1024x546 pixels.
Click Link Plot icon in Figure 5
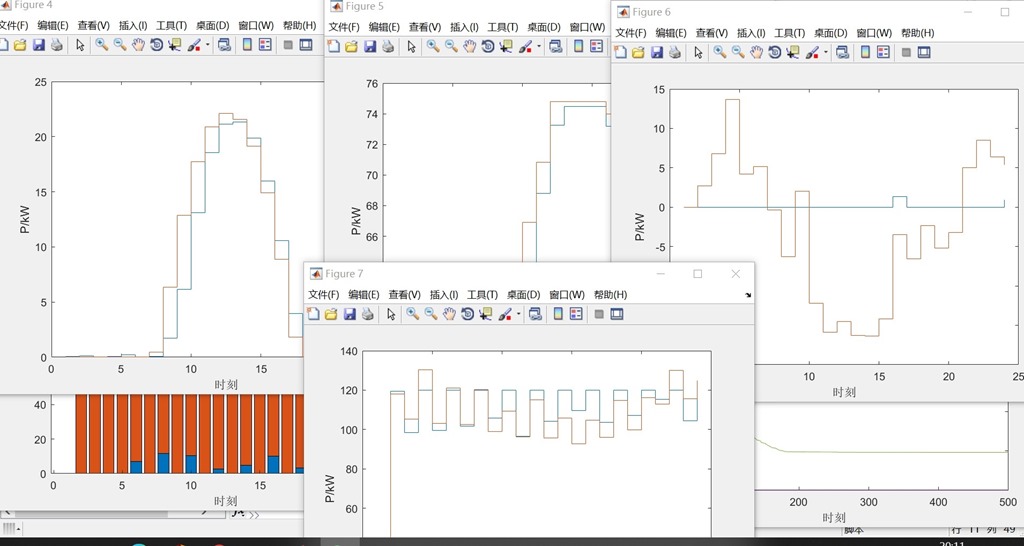click(x=555, y=46)
